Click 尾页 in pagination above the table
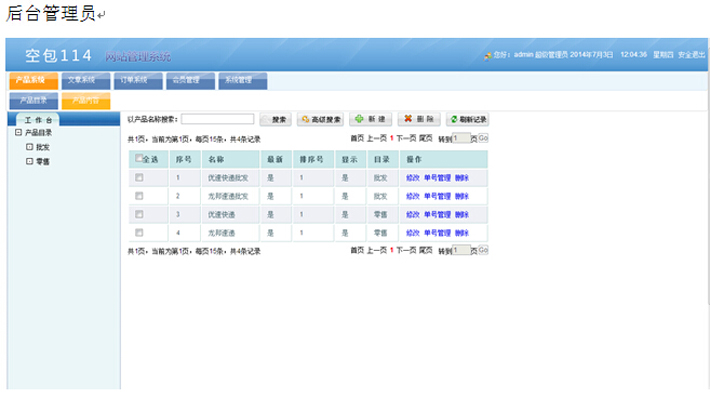This screenshot has width=710, height=398. 426,138
